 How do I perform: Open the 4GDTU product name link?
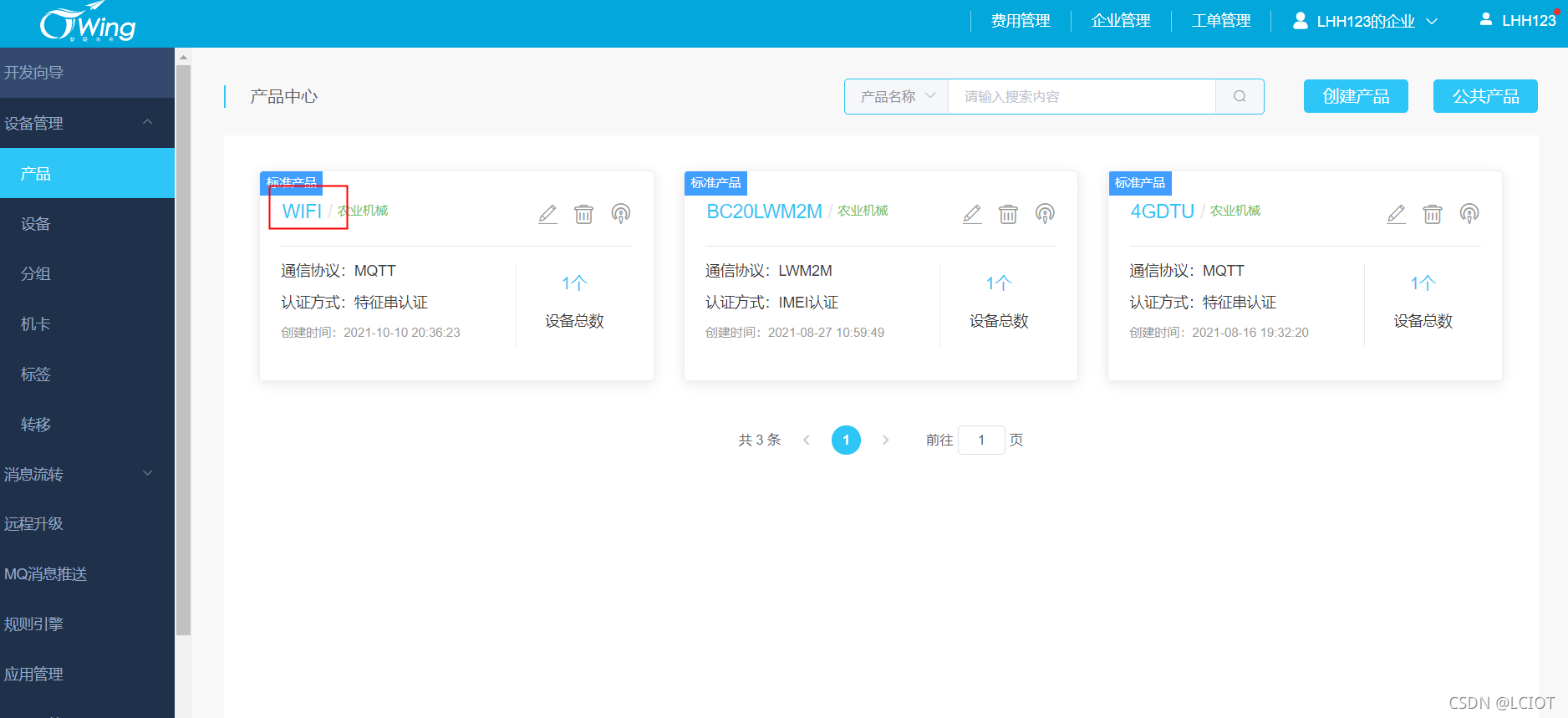click(1162, 211)
